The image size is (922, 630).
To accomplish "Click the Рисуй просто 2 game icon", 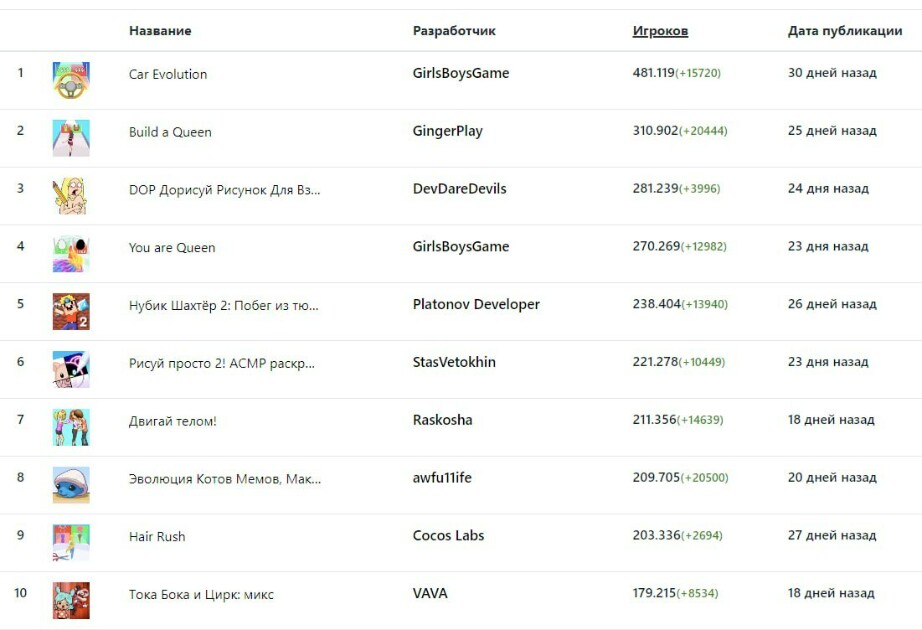I will pyautogui.click(x=71, y=369).
